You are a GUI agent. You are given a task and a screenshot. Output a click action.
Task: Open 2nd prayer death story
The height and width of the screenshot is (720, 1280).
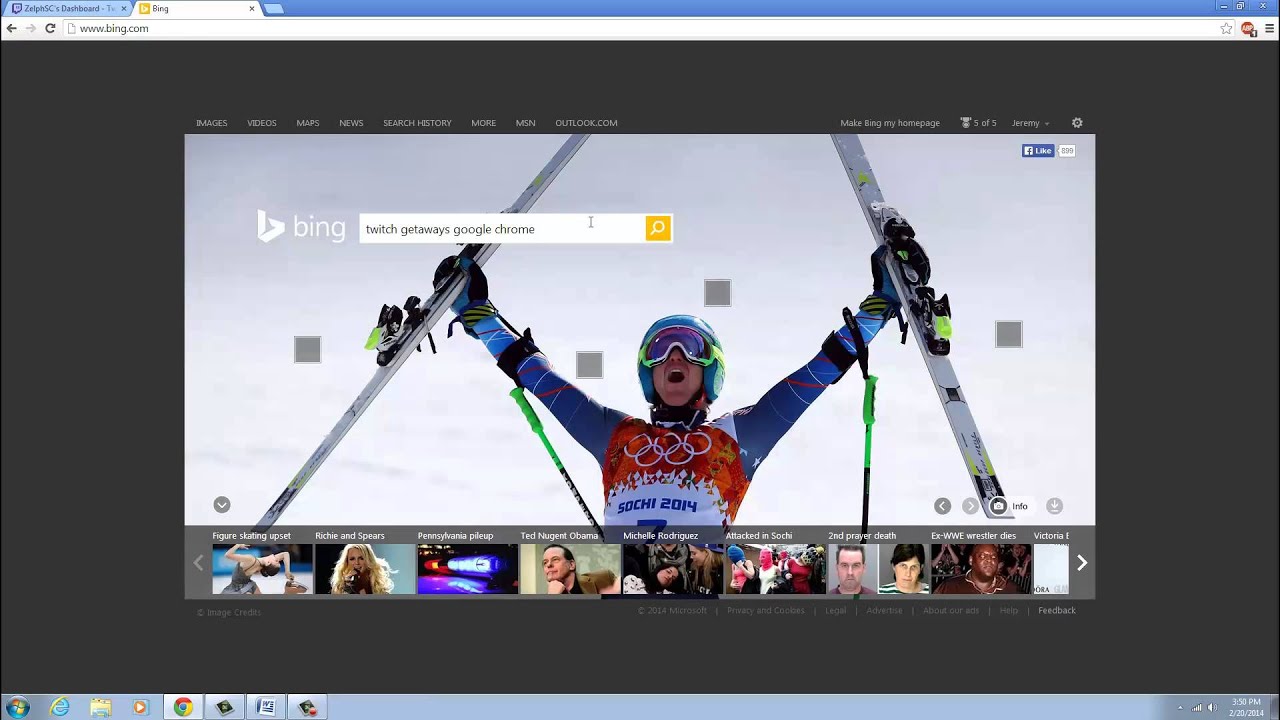point(878,563)
